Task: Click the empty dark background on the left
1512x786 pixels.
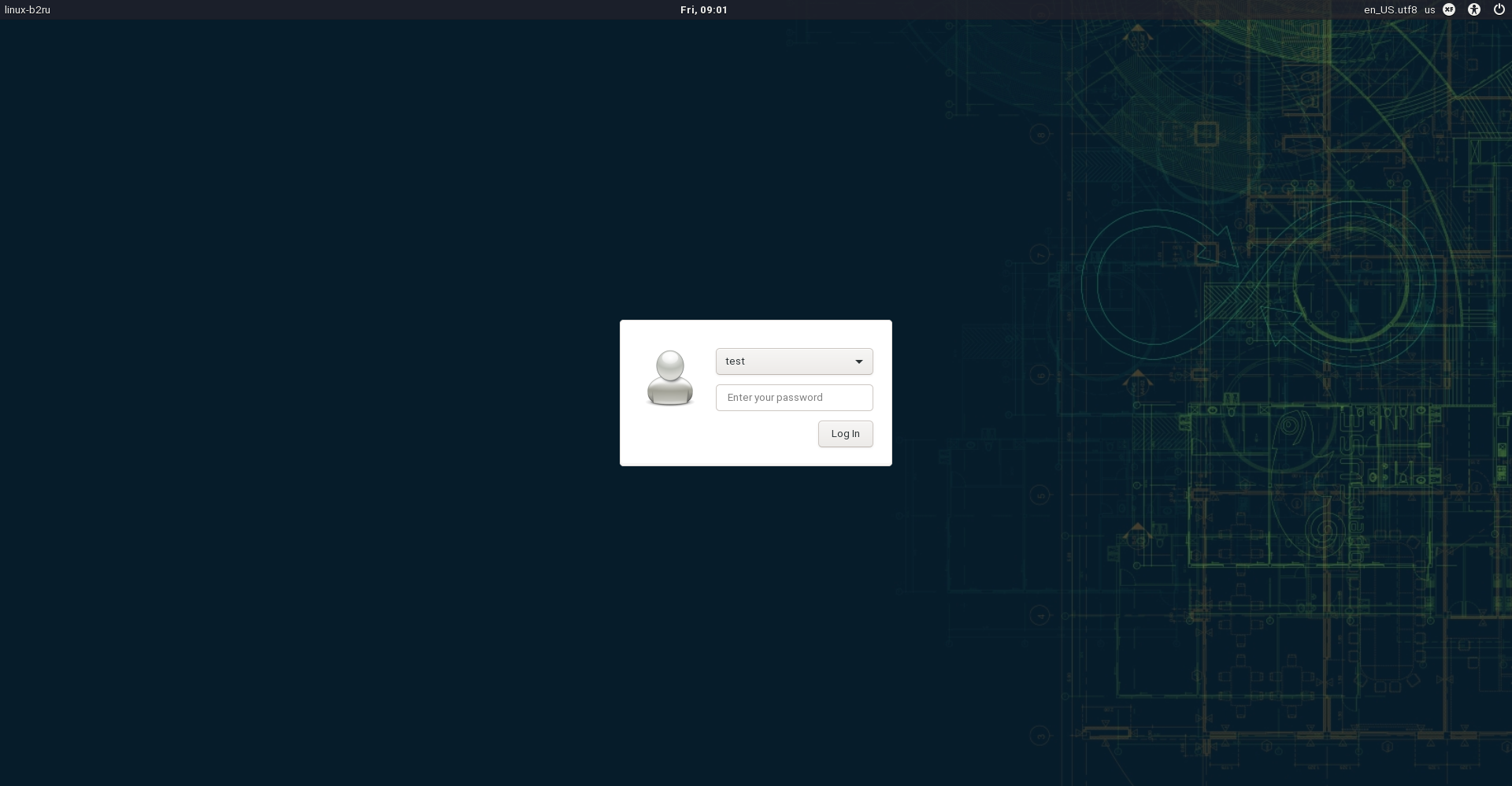Action: coord(315,394)
